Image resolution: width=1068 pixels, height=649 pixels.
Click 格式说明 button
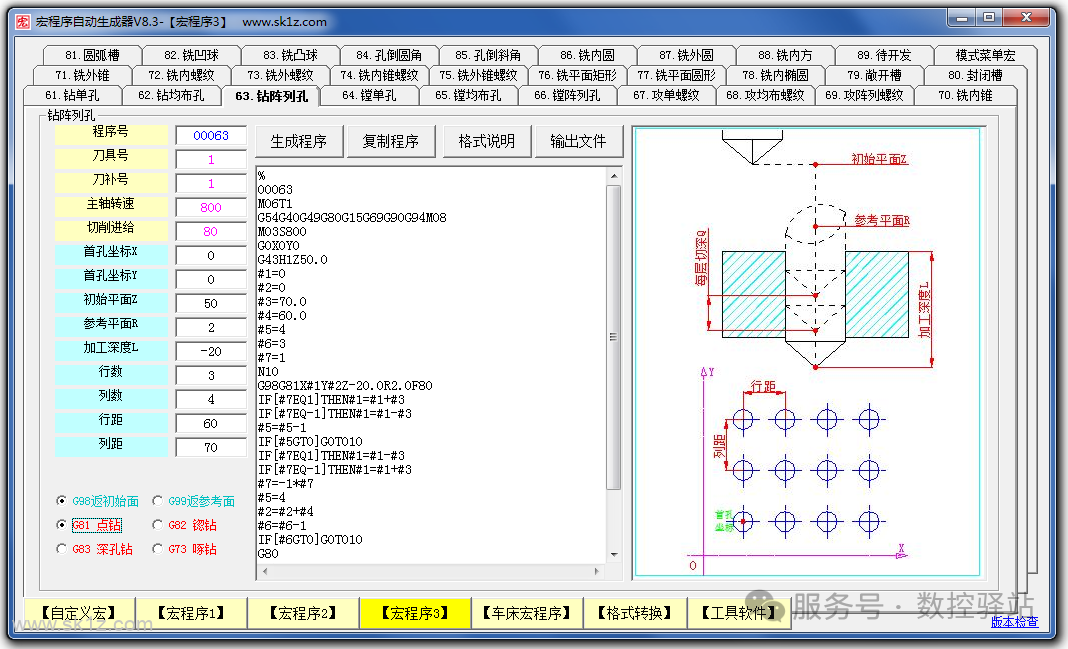[x=486, y=142]
